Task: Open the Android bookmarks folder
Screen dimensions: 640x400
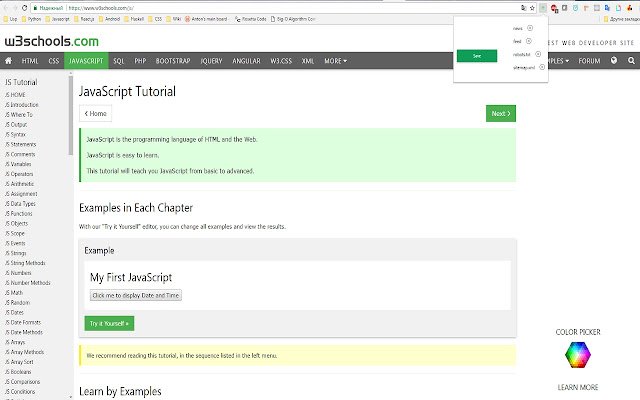Action: pyautogui.click(x=109, y=19)
